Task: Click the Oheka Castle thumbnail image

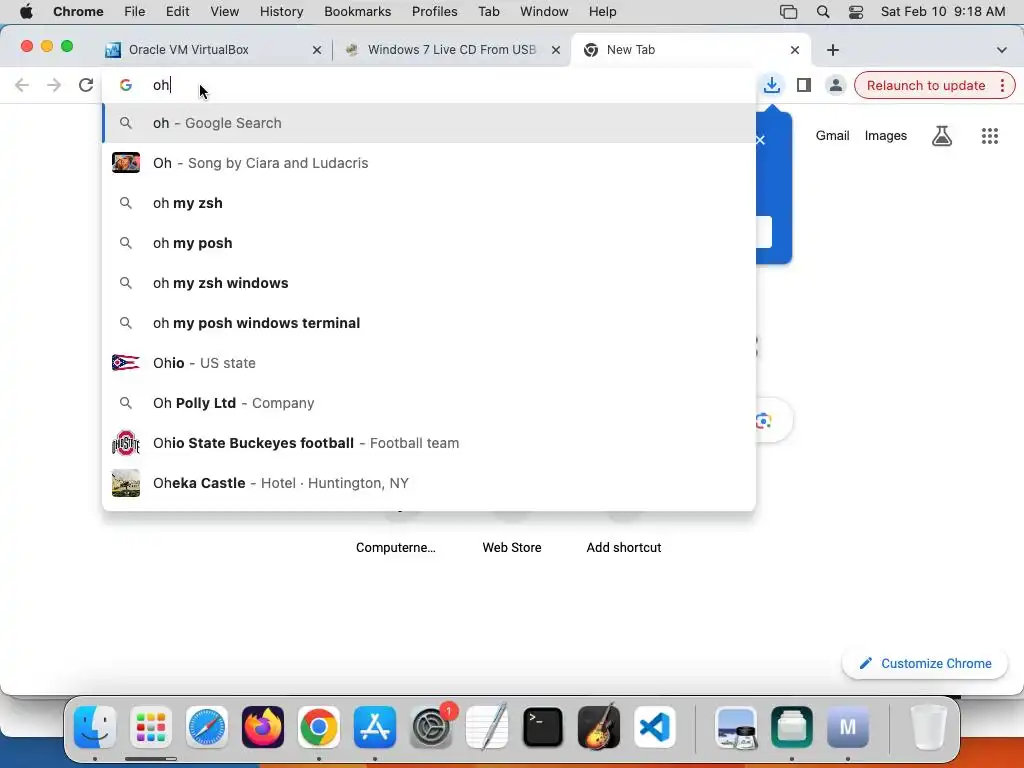Action: click(x=125, y=483)
